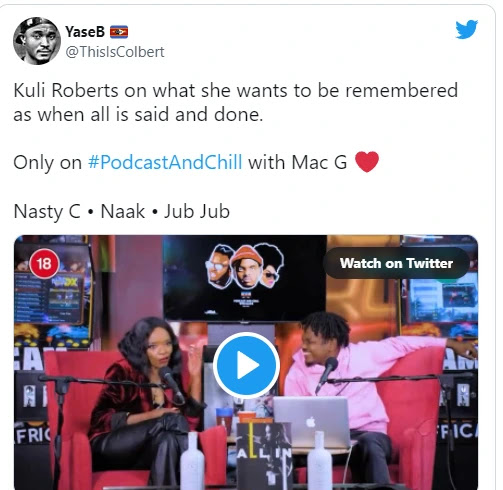Open the YaseB display name link

click(x=85, y=32)
